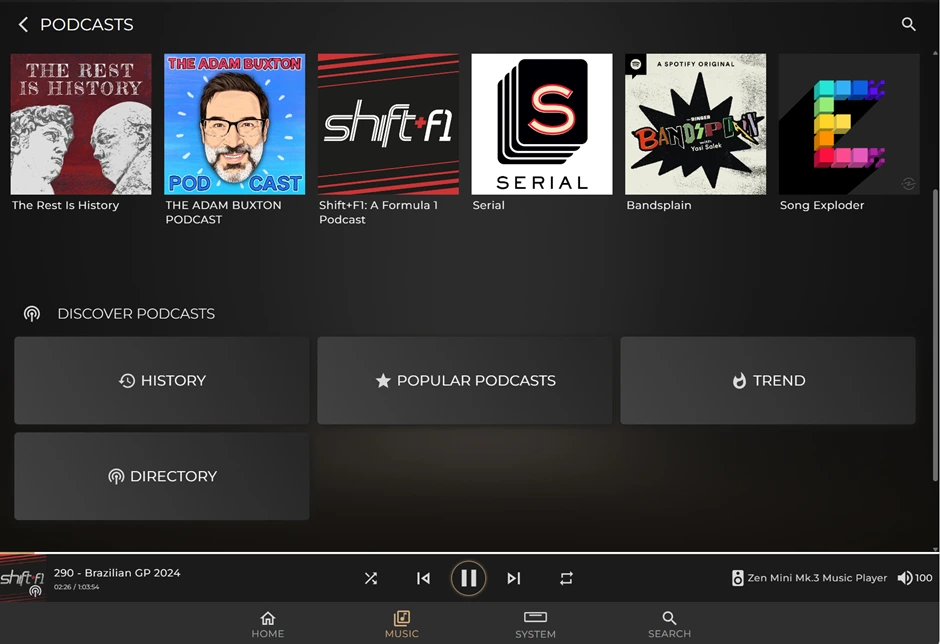Skip to the next track

pos(513,578)
